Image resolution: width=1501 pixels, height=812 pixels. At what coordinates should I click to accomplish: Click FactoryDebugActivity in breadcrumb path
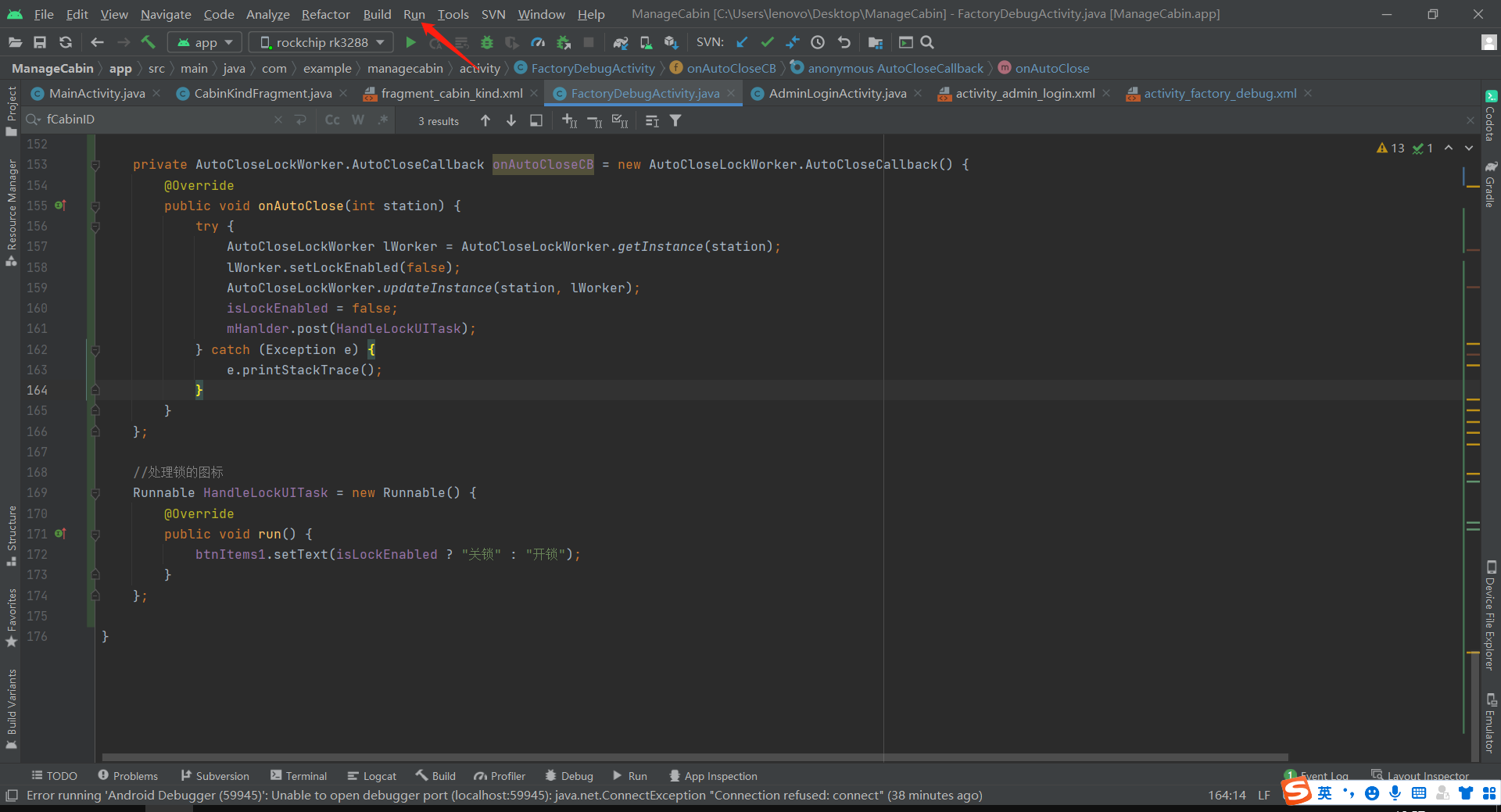(x=593, y=68)
